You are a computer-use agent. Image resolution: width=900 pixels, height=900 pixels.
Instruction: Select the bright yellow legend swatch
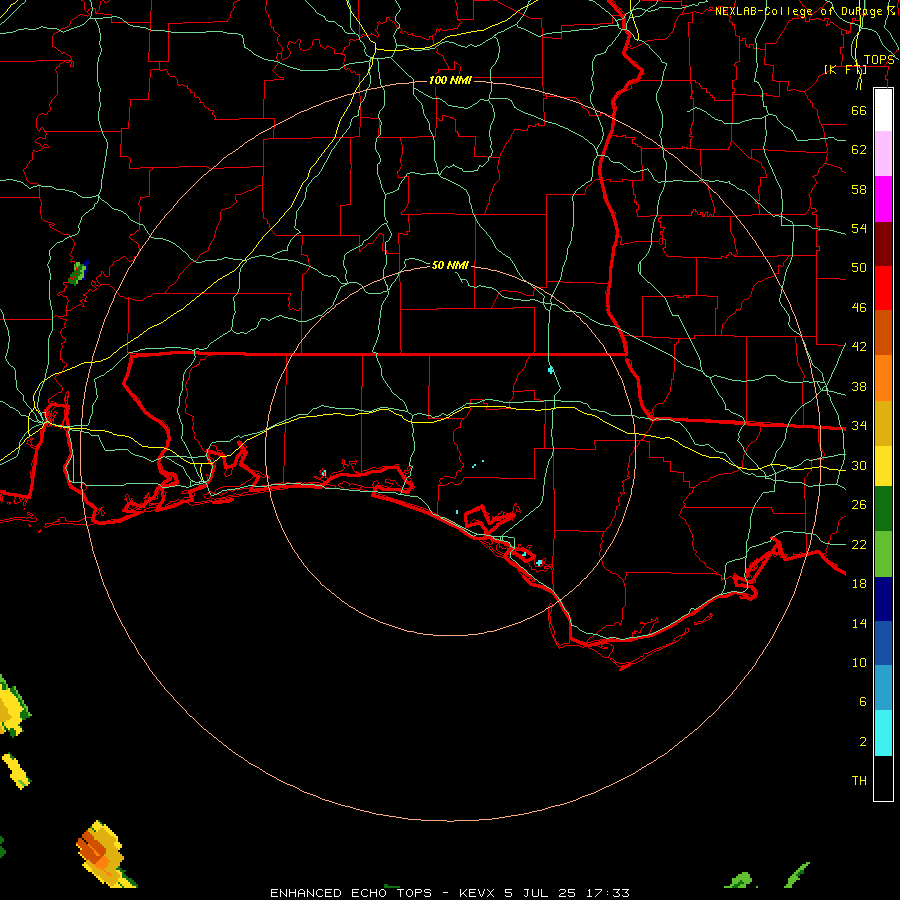click(x=883, y=466)
